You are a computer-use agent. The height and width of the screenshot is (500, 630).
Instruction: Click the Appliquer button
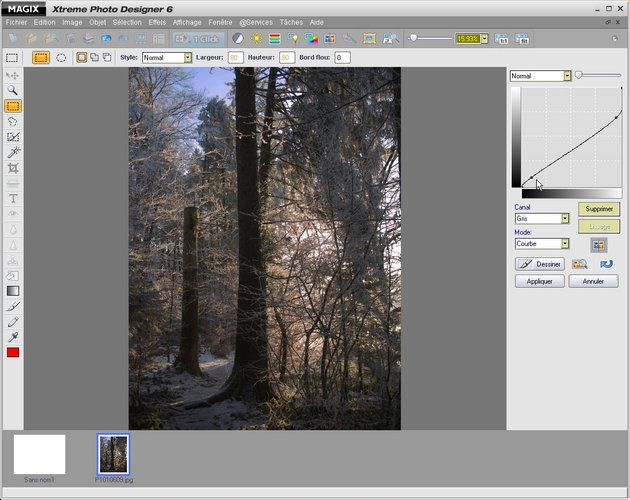pyautogui.click(x=539, y=281)
